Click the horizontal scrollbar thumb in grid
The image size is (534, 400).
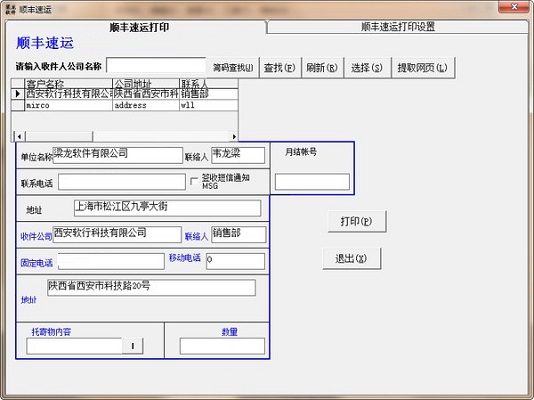59,137
